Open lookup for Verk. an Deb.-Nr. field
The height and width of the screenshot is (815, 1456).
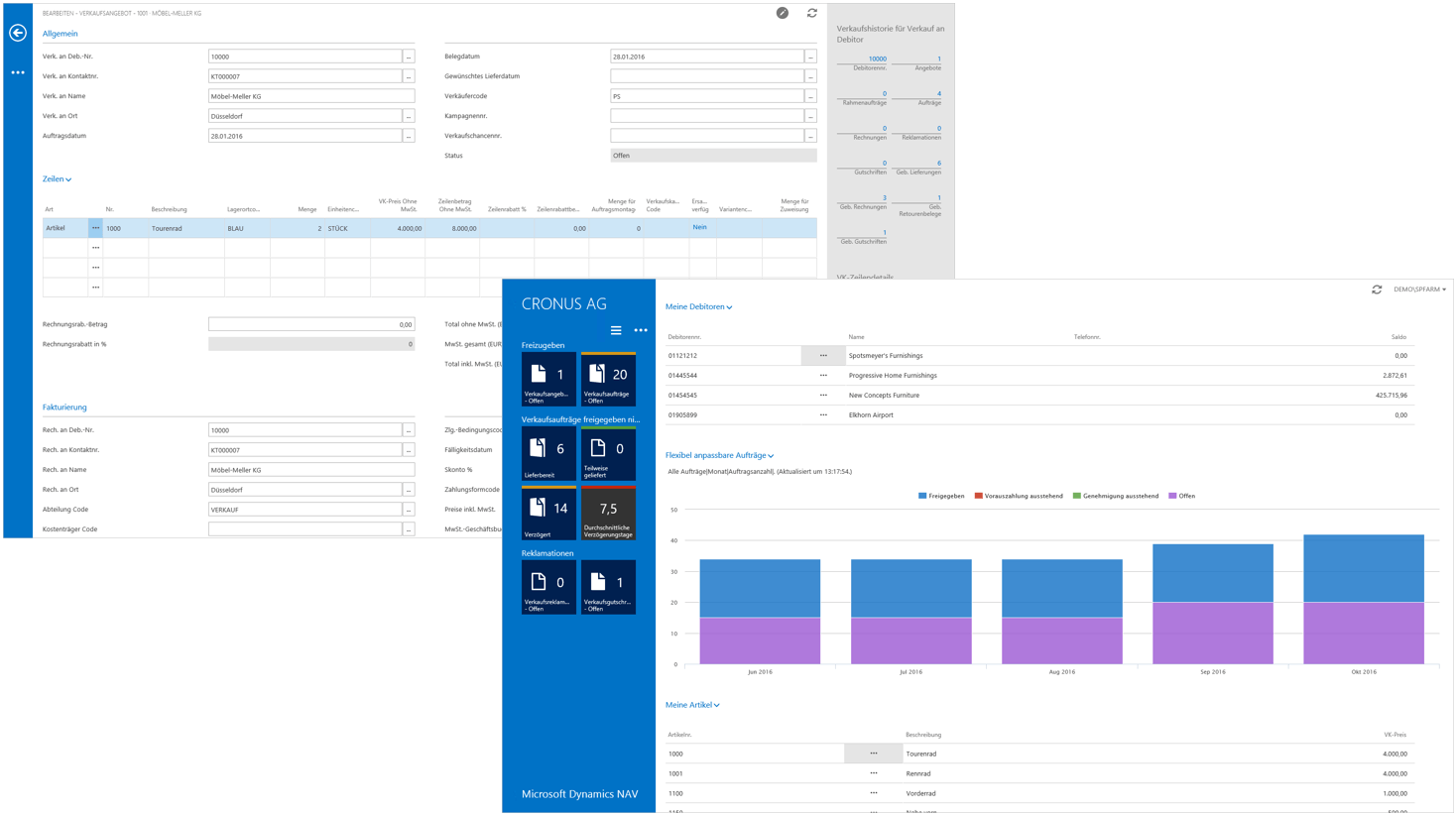[x=409, y=57]
